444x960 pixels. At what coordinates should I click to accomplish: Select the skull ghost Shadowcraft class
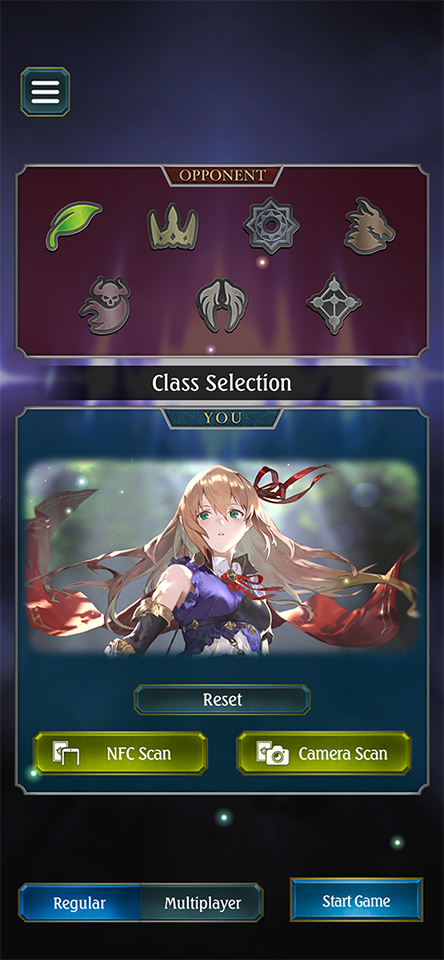pos(105,305)
